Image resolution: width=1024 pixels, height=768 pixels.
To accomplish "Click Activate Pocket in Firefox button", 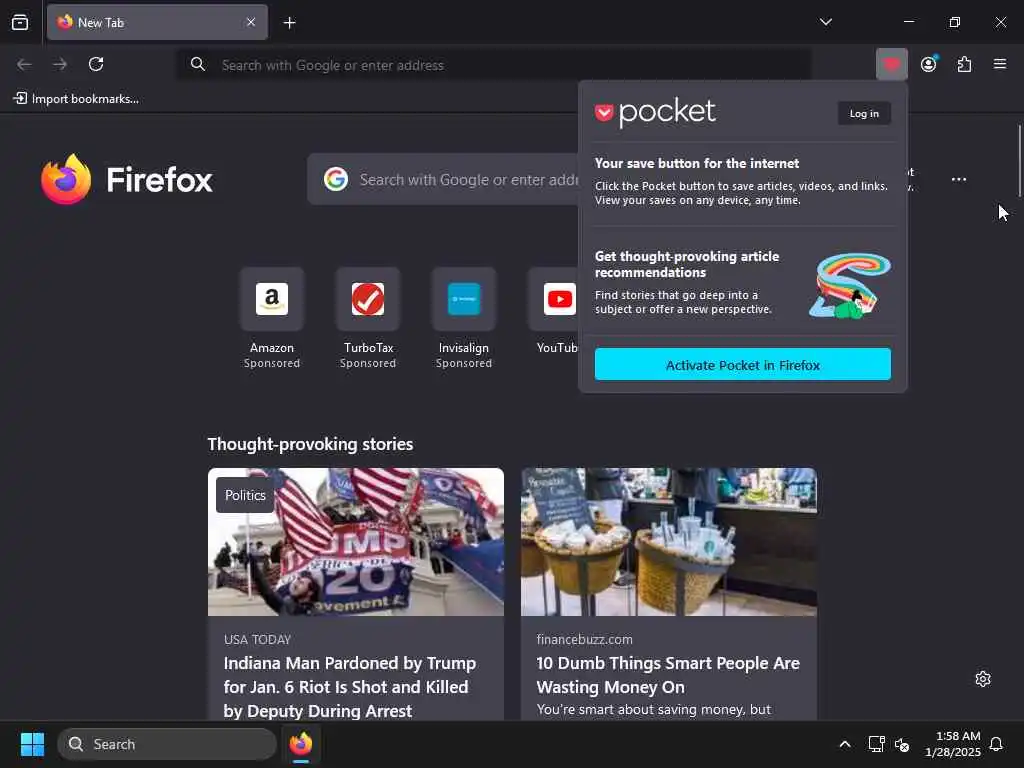I will [x=743, y=364].
